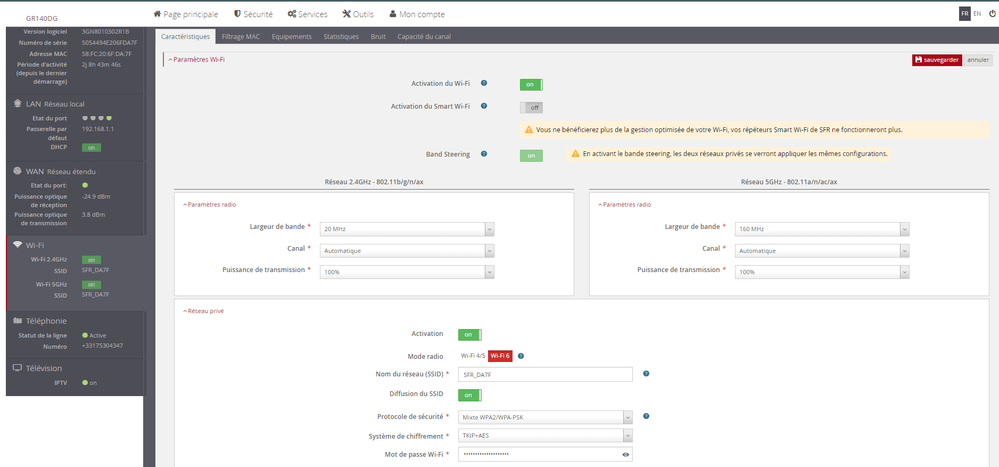Enable the Smart Wi-Fi toggle
Viewport: 999px width, 467px height.
point(531,107)
